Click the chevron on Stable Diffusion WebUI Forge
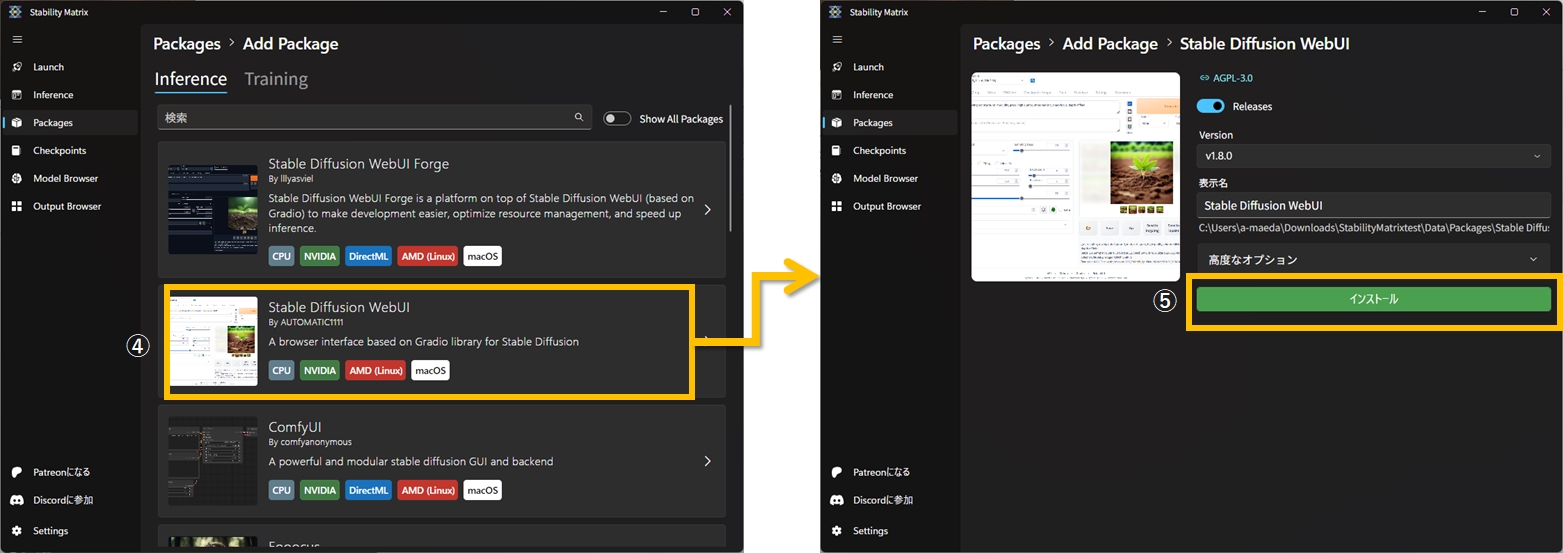 707,210
